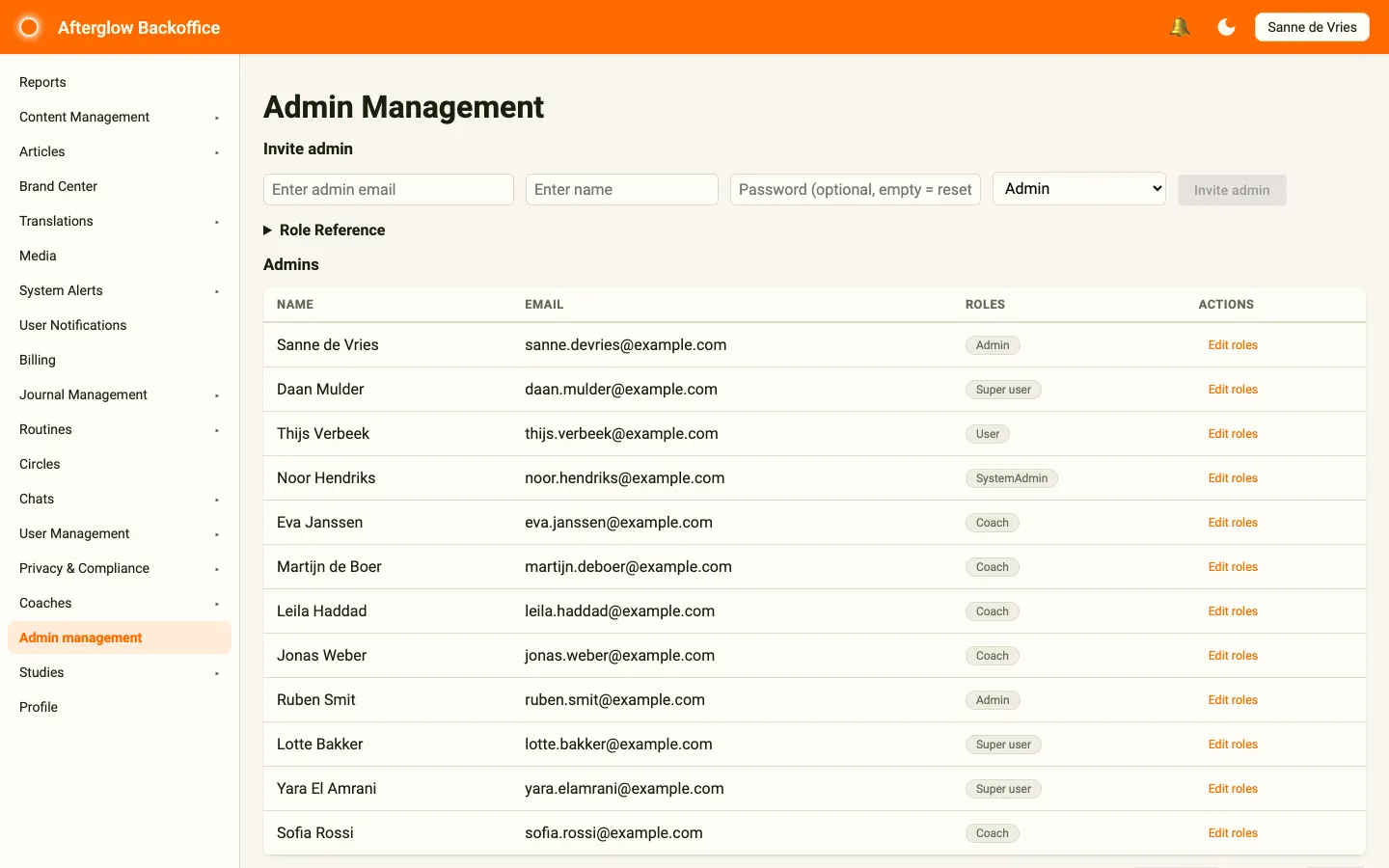Expand the Coaches submenu arrow
Viewport: 1389px width, 868px height.
(x=217, y=604)
